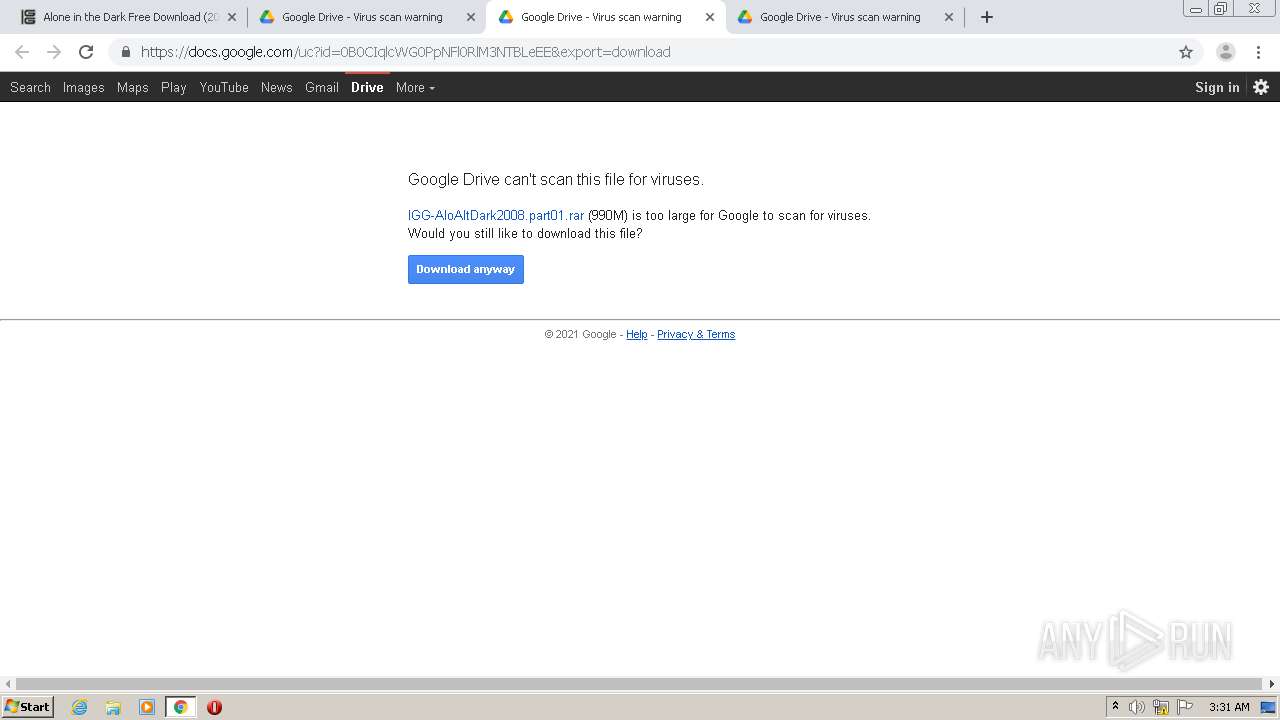Viewport: 1280px width, 720px height.
Task: Open the Action Center flag icon
Action: click(1185, 707)
